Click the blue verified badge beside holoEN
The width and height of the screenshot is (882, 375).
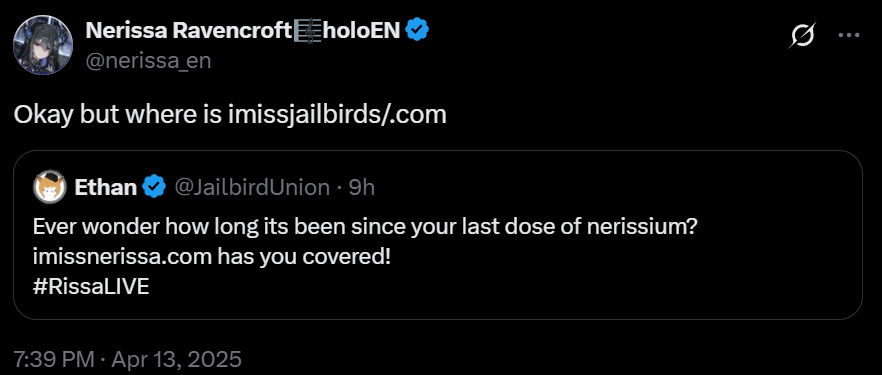pos(417,31)
